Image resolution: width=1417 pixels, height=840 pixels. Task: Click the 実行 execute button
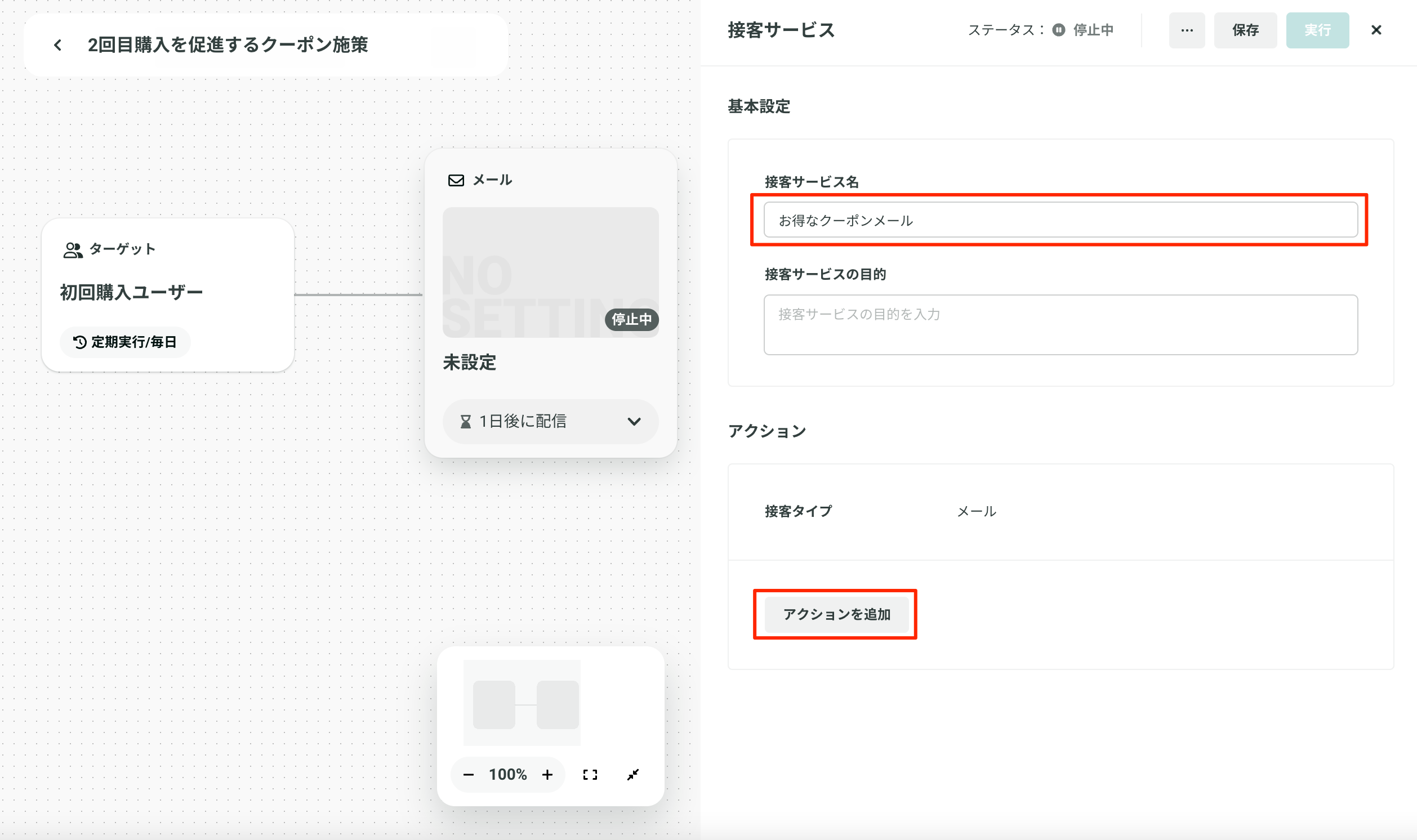pos(1317,30)
